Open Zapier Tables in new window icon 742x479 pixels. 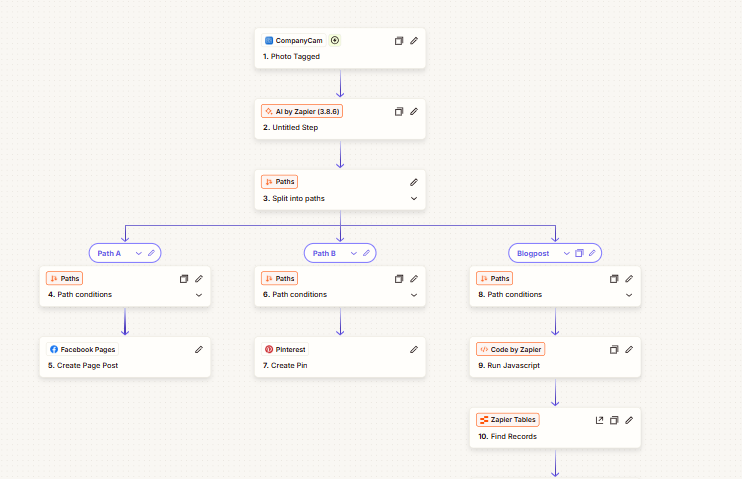click(599, 420)
